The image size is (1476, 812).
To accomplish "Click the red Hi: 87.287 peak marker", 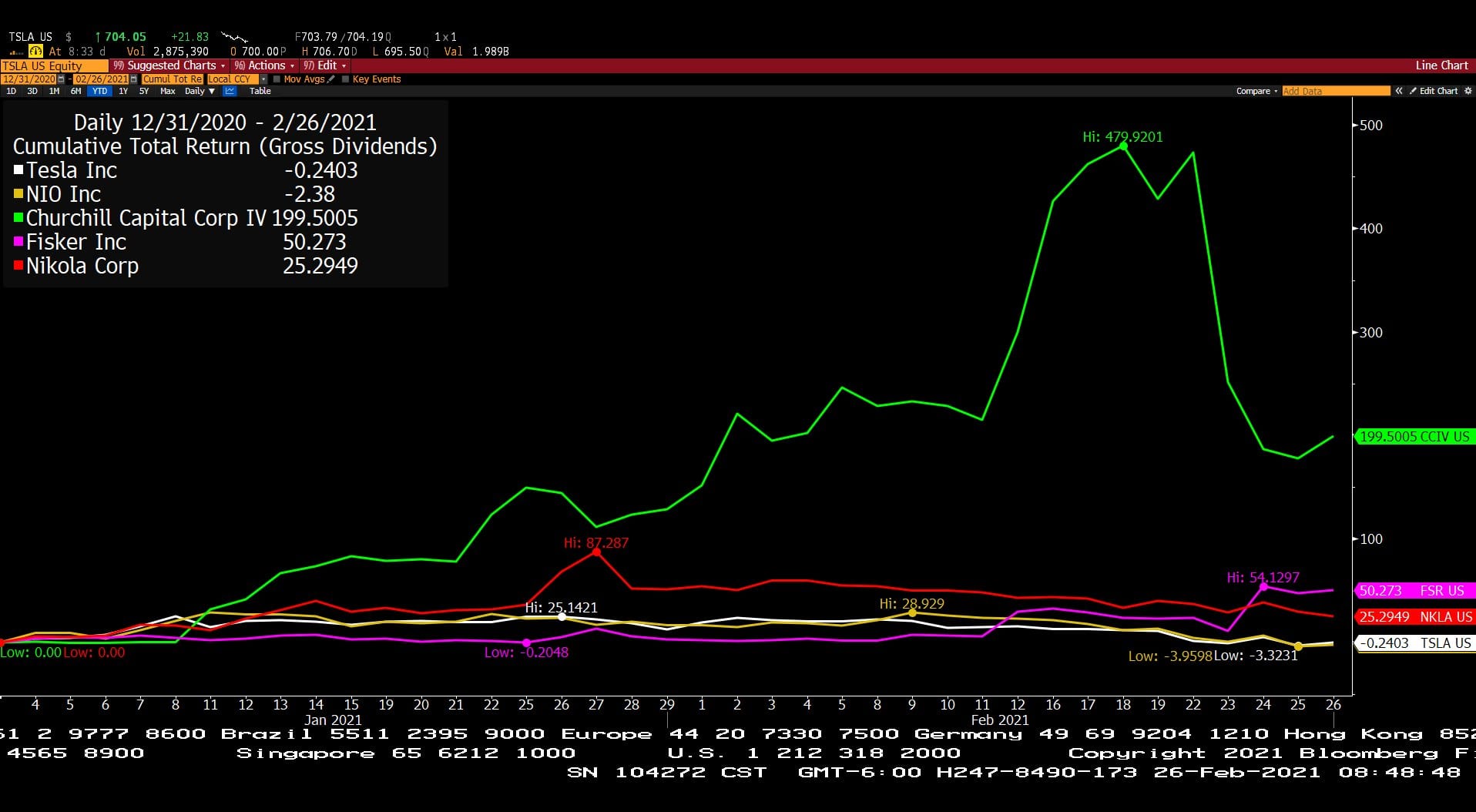I will pos(596,552).
